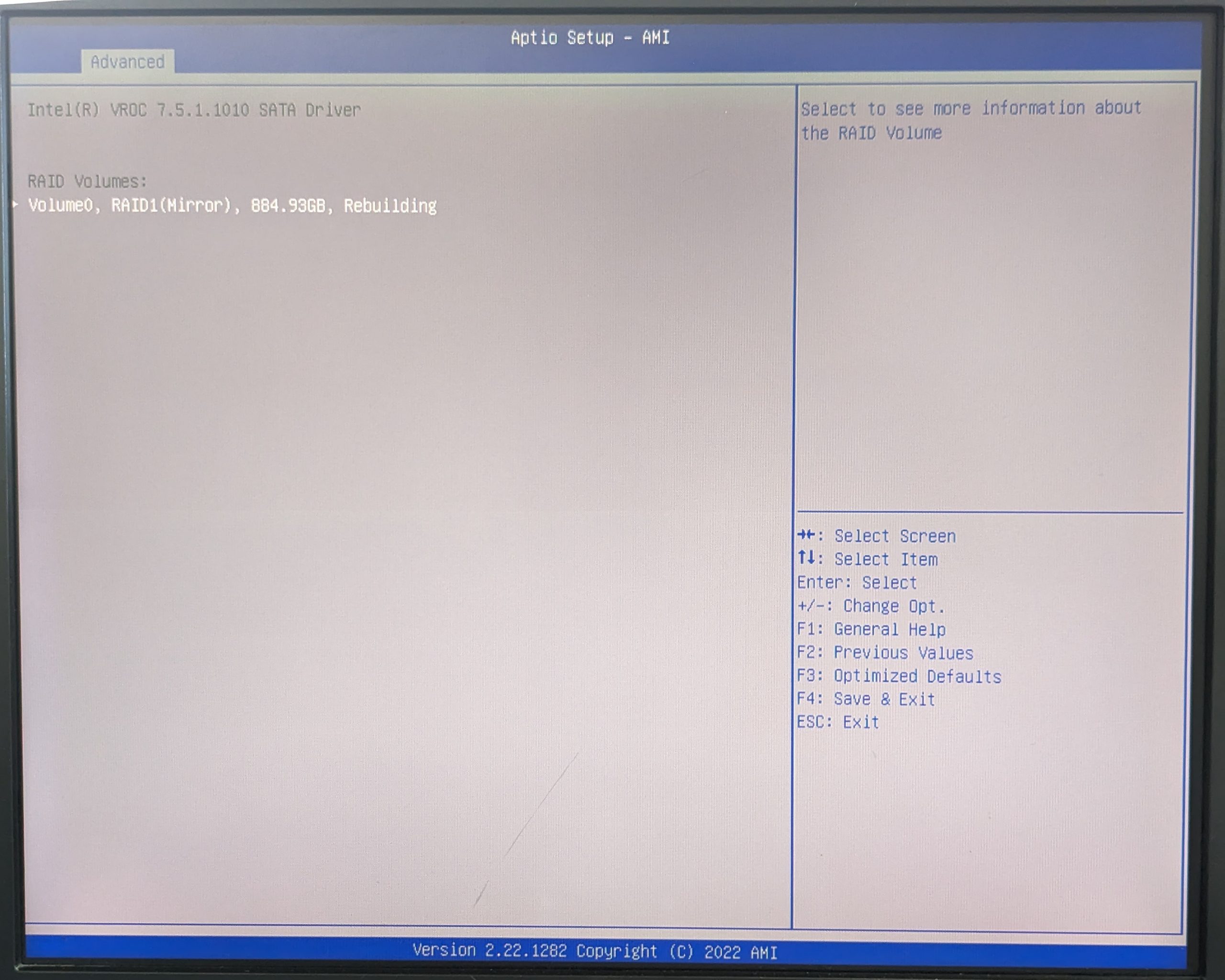Click the arrow marker beside Volume0

click(x=15, y=204)
